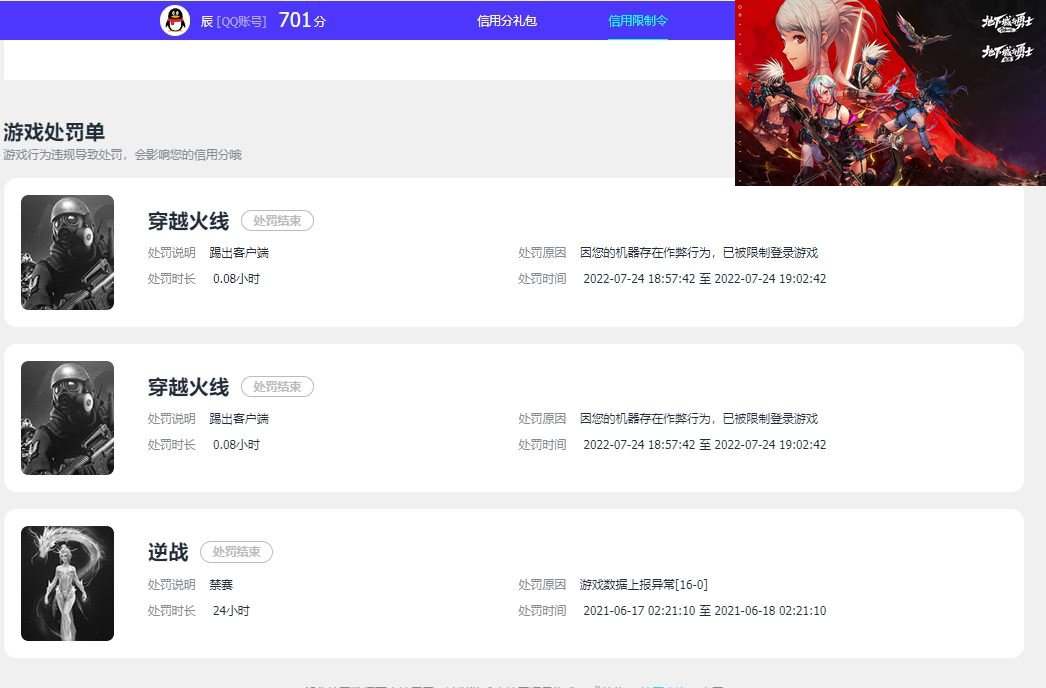This screenshot has width=1046, height=688.
Task: Click 处罚结束 badge on second 穿越火线 card
Action: [277, 386]
